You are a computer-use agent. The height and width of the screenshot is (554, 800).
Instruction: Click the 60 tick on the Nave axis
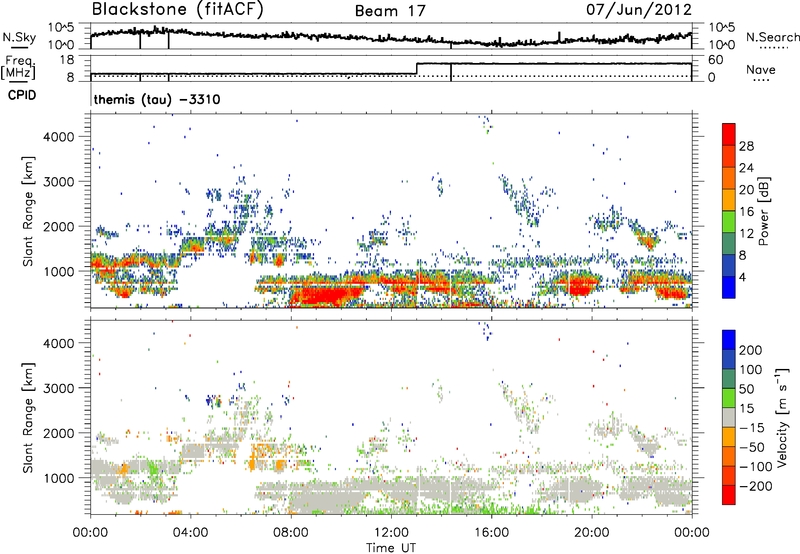[716, 60]
